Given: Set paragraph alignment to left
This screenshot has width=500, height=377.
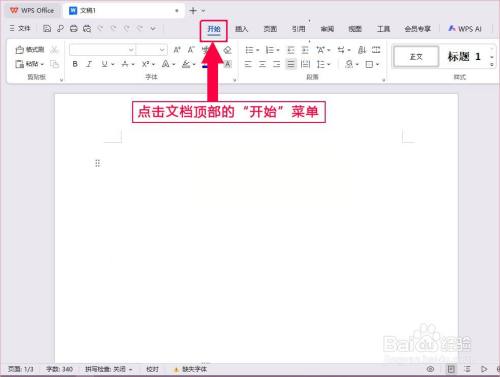Looking at the screenshot, I should tap(248, 64).
